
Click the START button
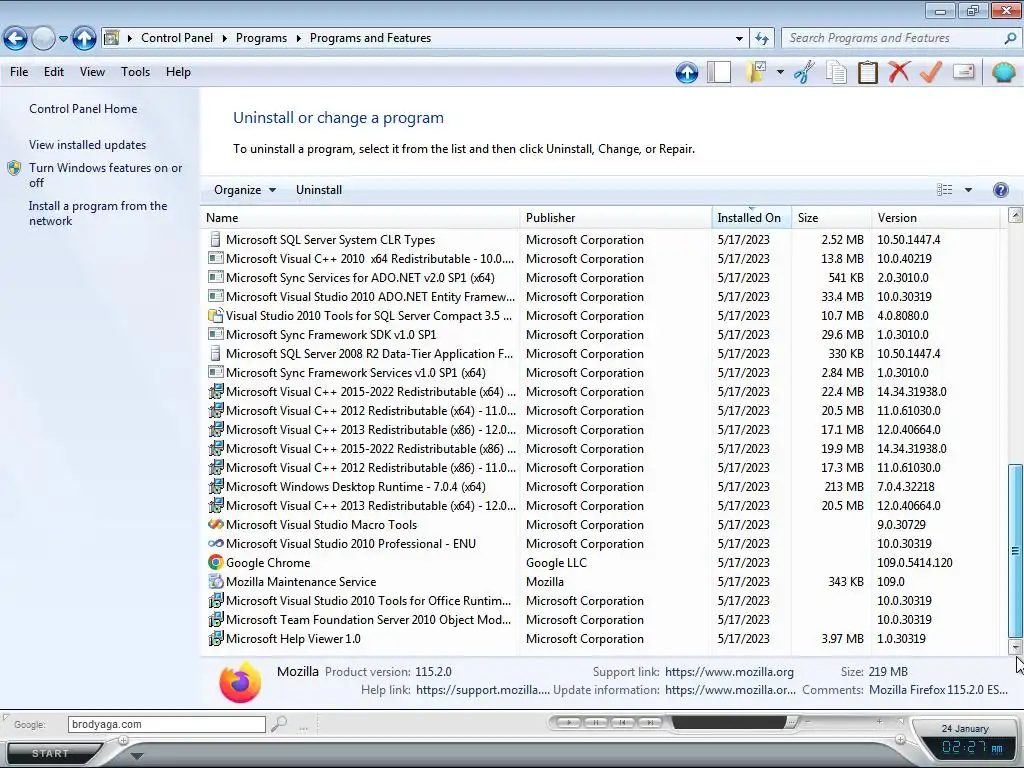pyautogui.click(x=50, y=754)
